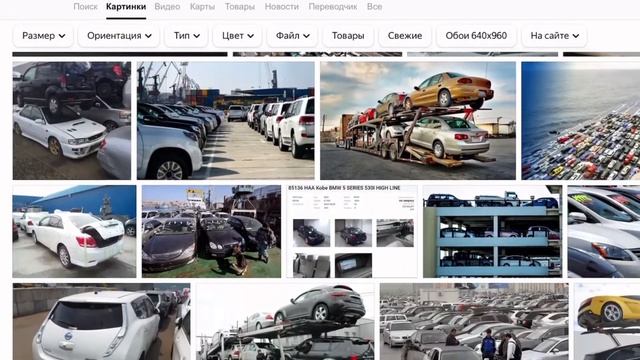Expand the Файл filter dropdown
The width and height of the screenshot is (640, 360).
click(292, 36)
